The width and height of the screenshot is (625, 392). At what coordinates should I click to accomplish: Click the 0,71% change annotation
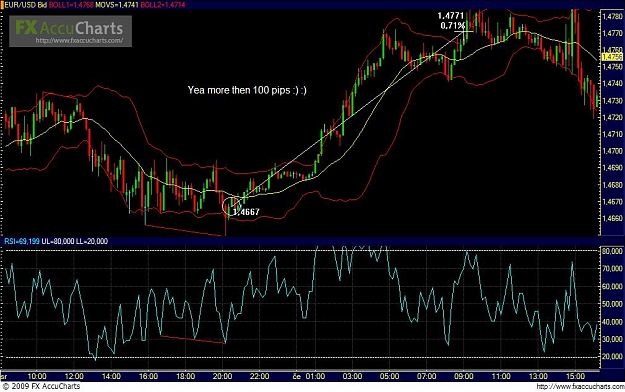pyautogui.click(x=452, y=26)
